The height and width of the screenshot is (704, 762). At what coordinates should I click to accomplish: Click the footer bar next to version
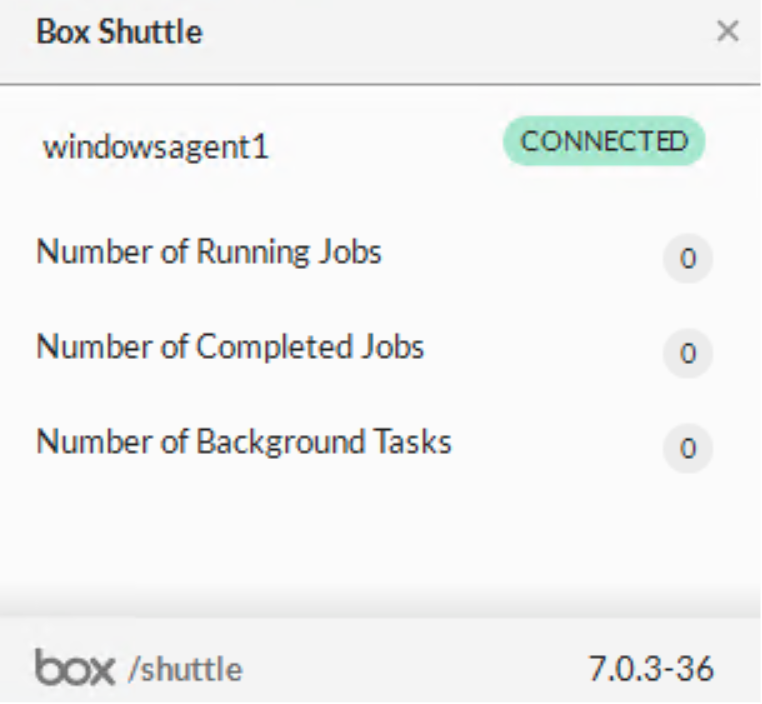pyautogui.click(x=420, y=668)
